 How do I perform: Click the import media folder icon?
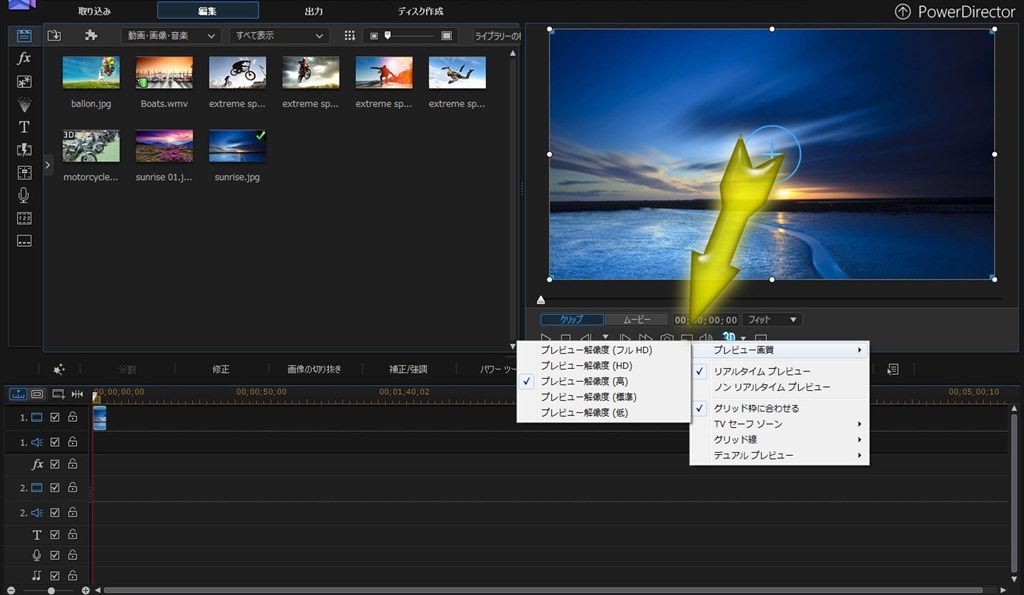(54, 35)
